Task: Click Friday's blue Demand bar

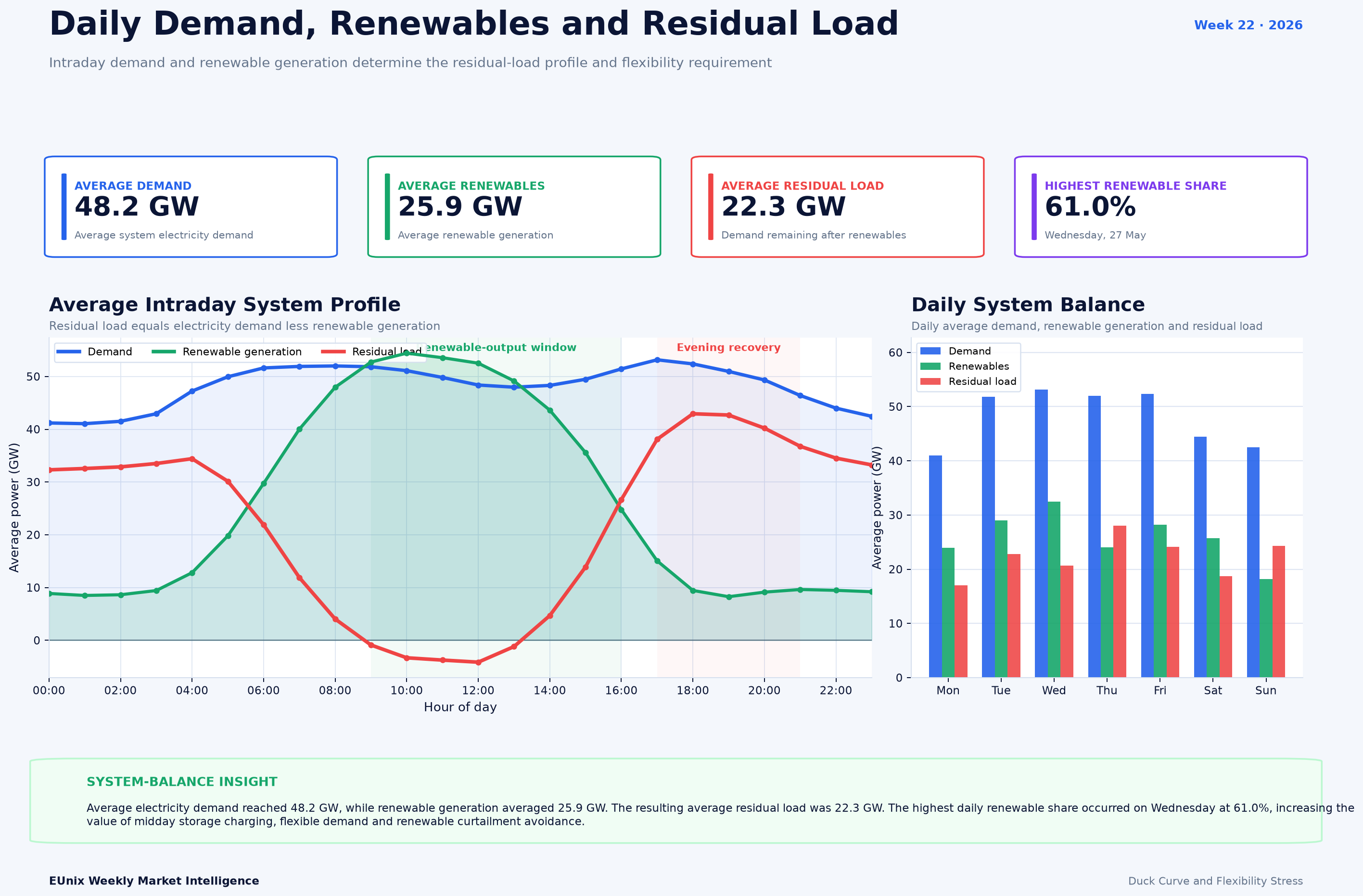Action: point(1147,536)
